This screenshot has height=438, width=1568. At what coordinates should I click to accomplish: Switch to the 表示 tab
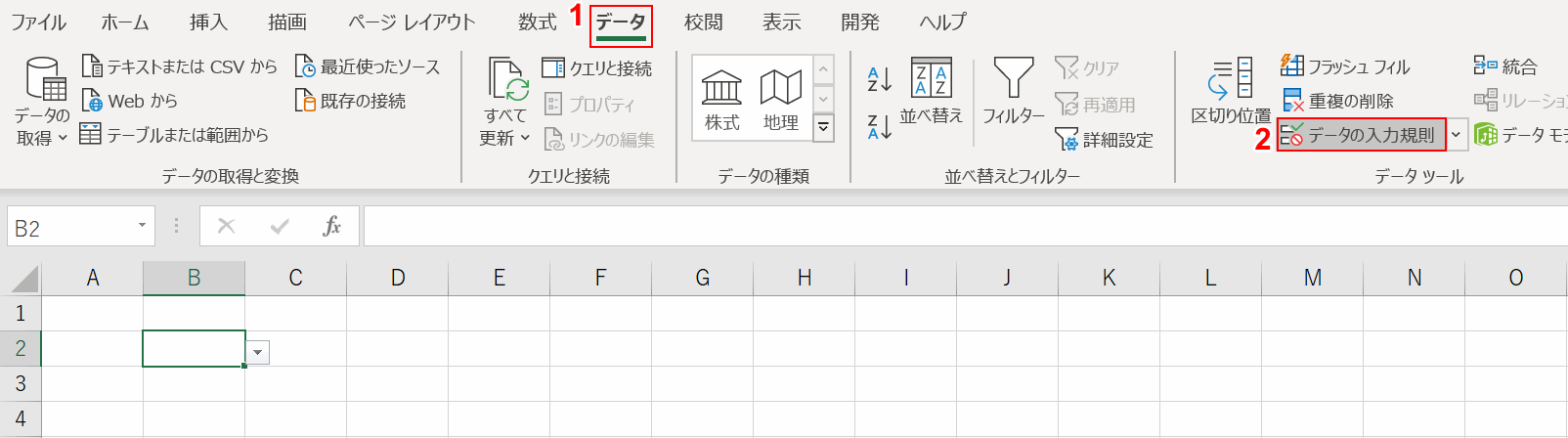(781, 22)
